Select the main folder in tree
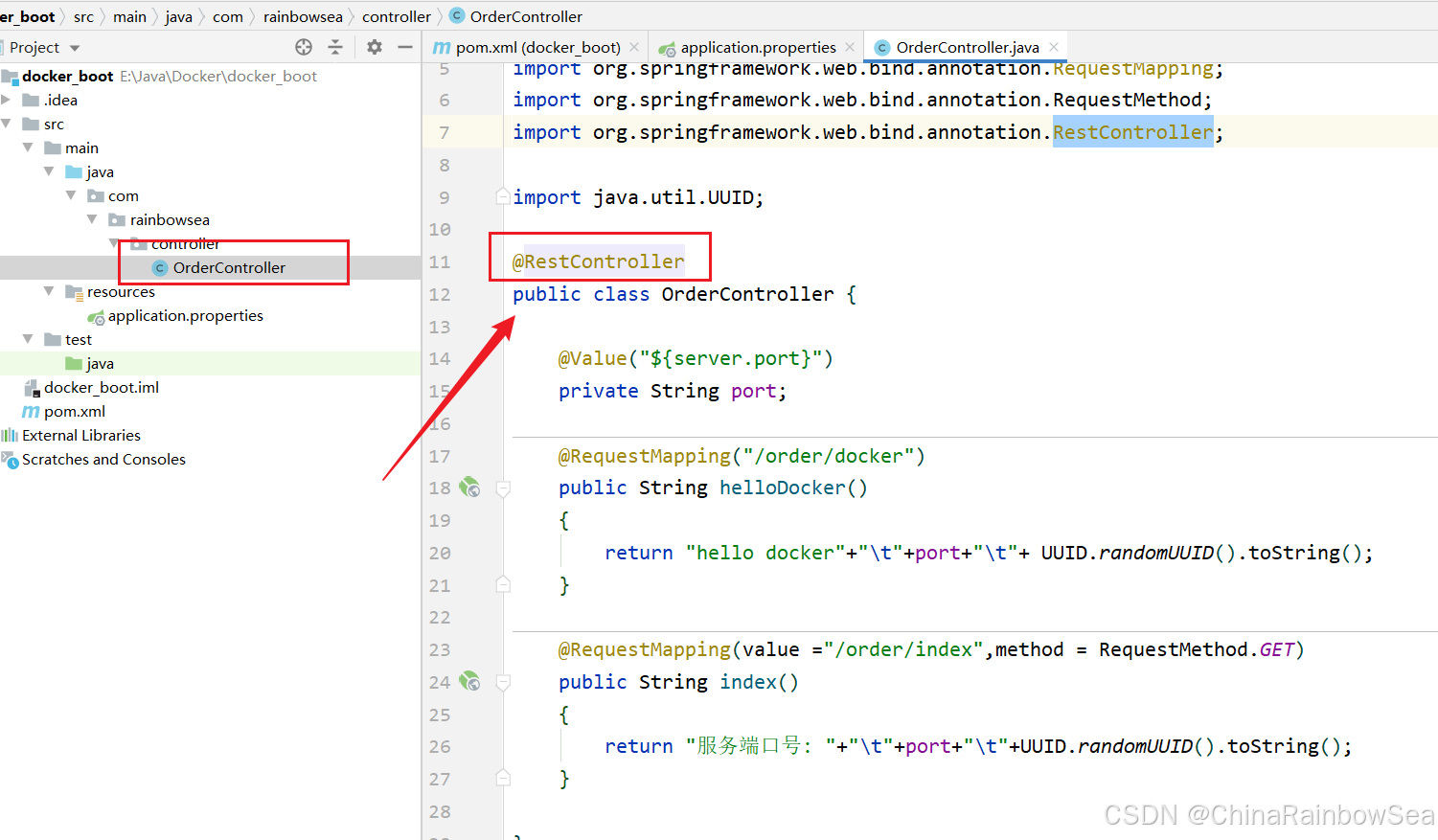This screenshot has height=840, width=1438. click(81, 148)
